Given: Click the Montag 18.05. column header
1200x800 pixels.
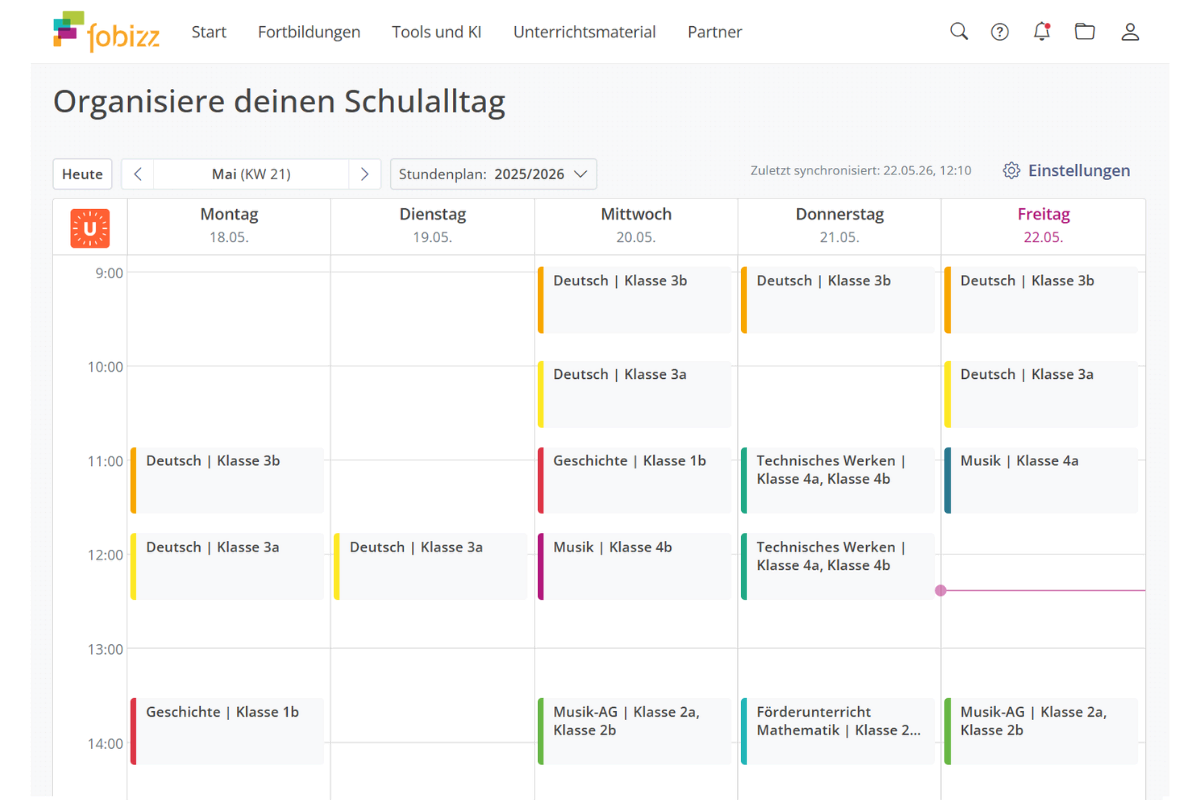Looking at the screenshot, I should [x=229, y=225].
